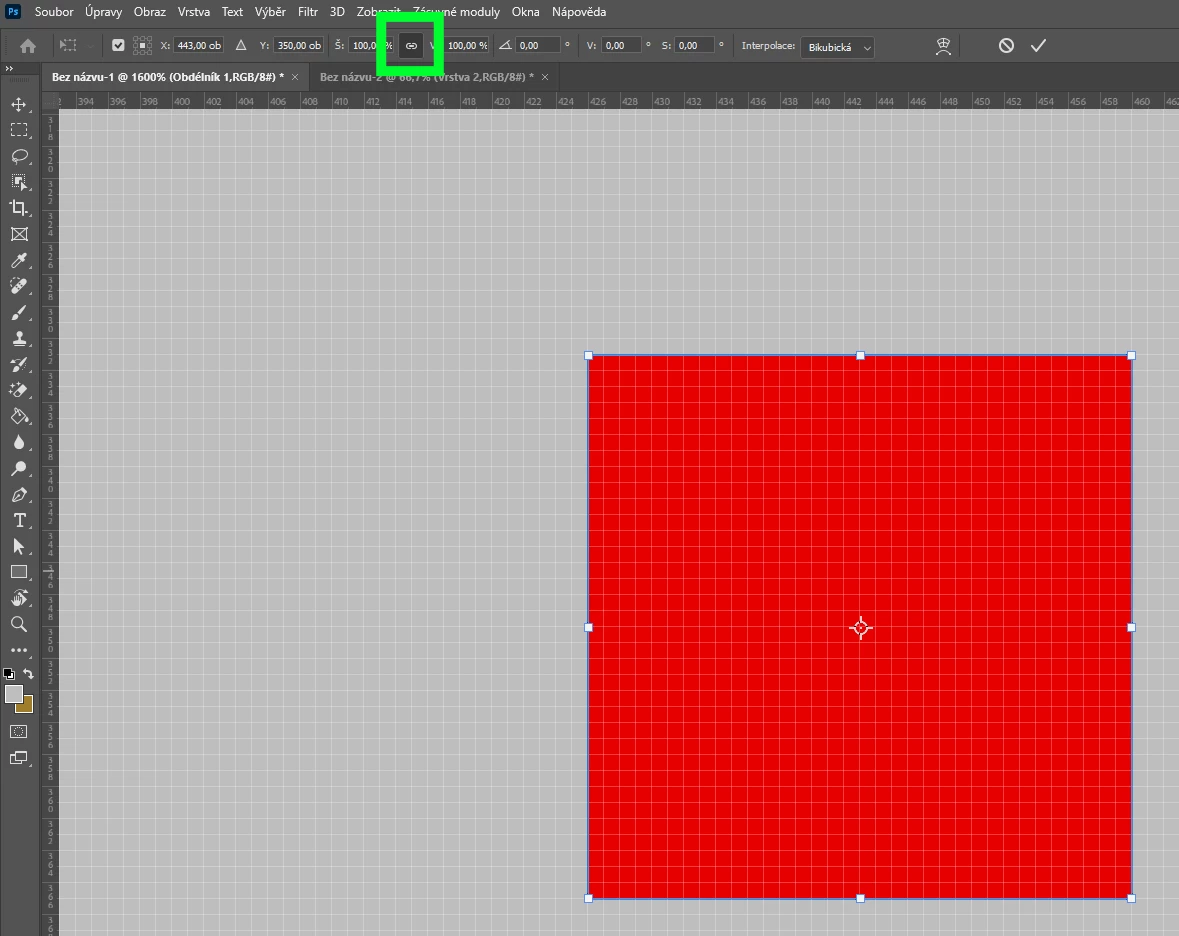Select the History Brush tool

pyautogui.click(x=19, y=364)
